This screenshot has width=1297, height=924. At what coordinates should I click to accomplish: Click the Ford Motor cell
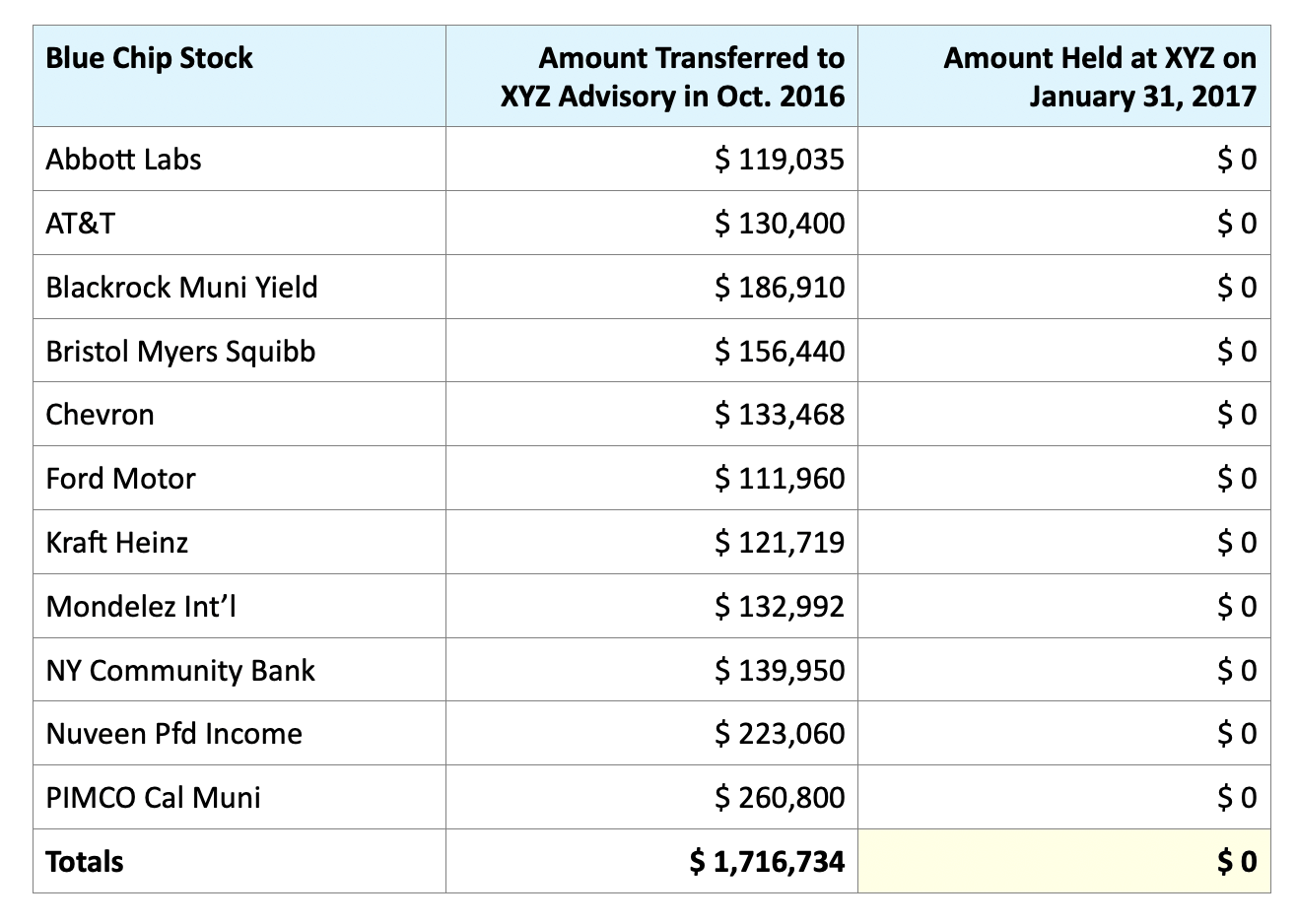point(120,479)
